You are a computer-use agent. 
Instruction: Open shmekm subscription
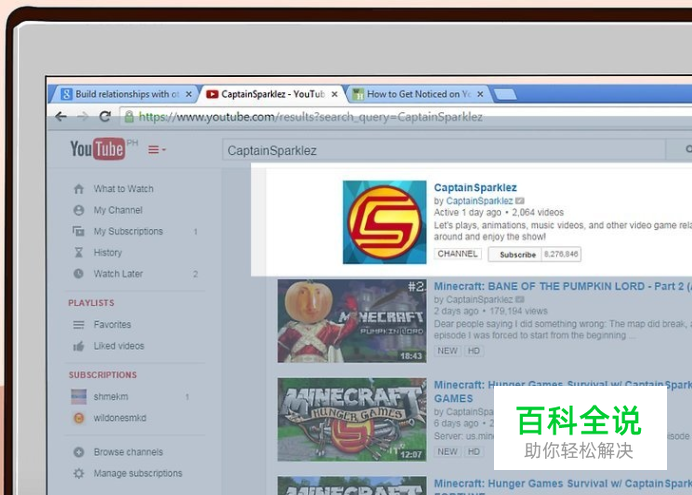(111, 397)
